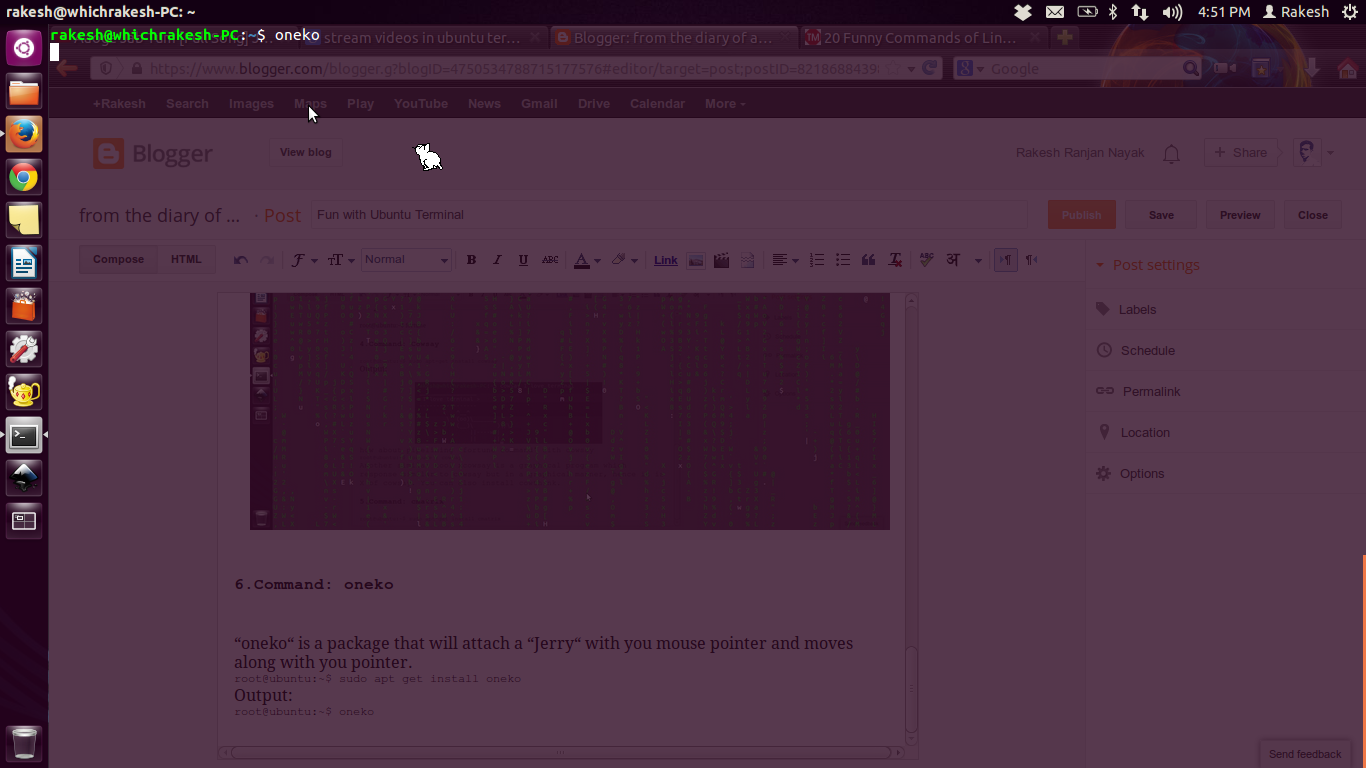This screenshot has height=768, width=1366.
Task: Run spell check on the post
Action: point(927,260)
